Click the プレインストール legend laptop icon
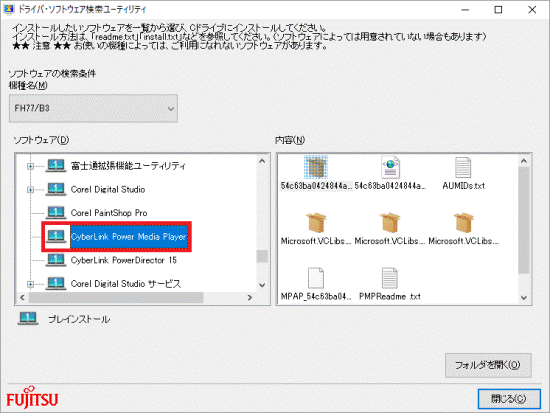This screenshot has height=413, width=550. coord(28,318)
